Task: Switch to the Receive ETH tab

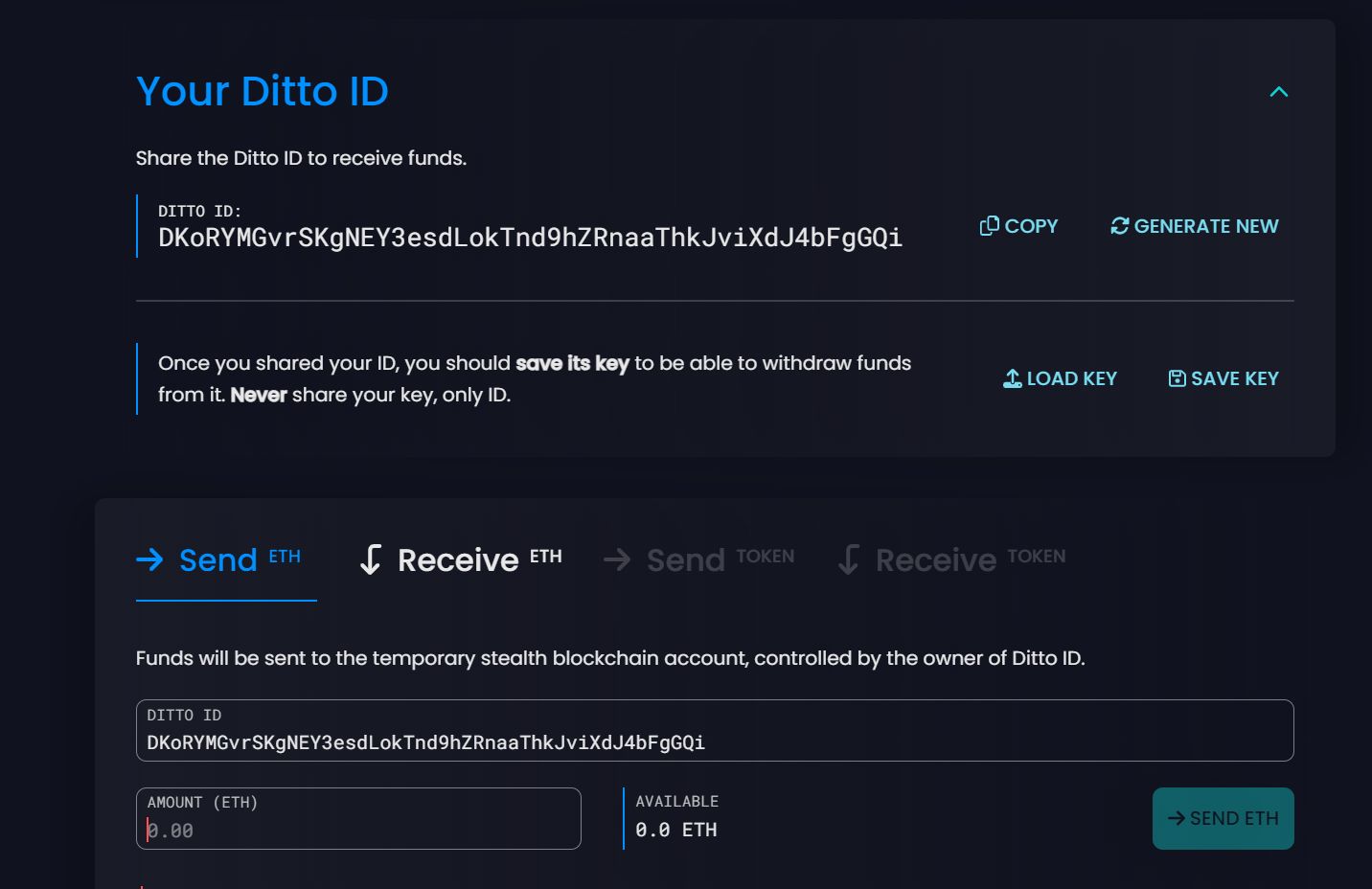Action: point(460,559)
